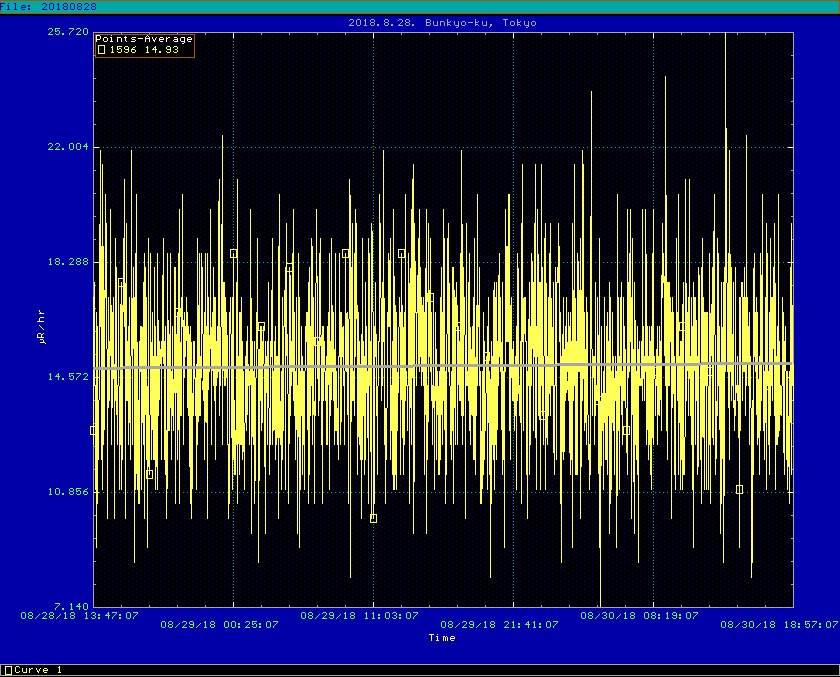Click the square marker in Points-Average legend
Screen dimensions: 840x677
tap(101, 49)
